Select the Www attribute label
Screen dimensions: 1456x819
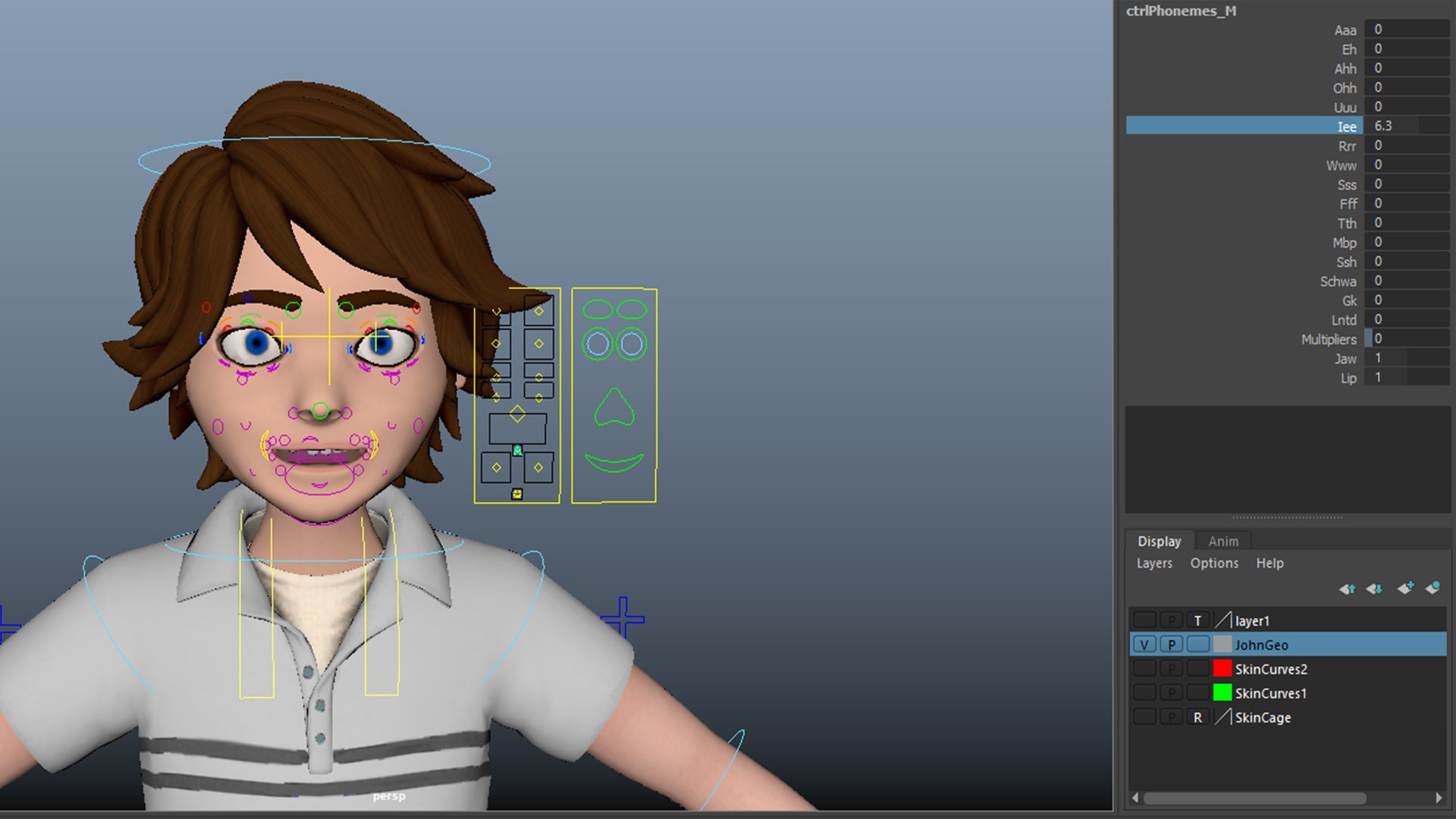(1341, 165)
